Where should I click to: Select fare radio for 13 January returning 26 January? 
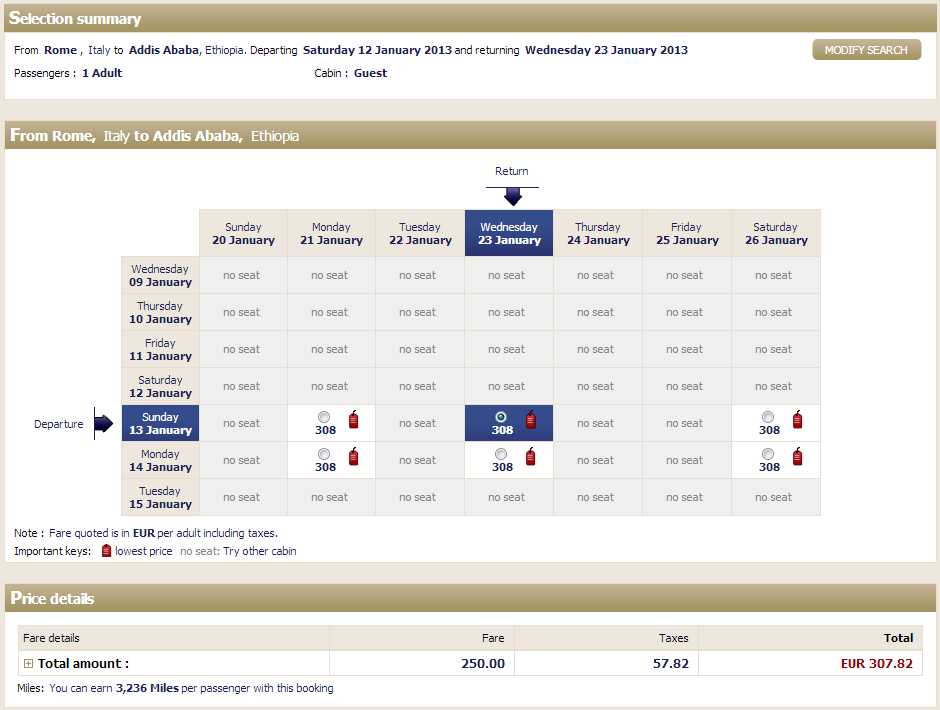click(x=767, y=417)
